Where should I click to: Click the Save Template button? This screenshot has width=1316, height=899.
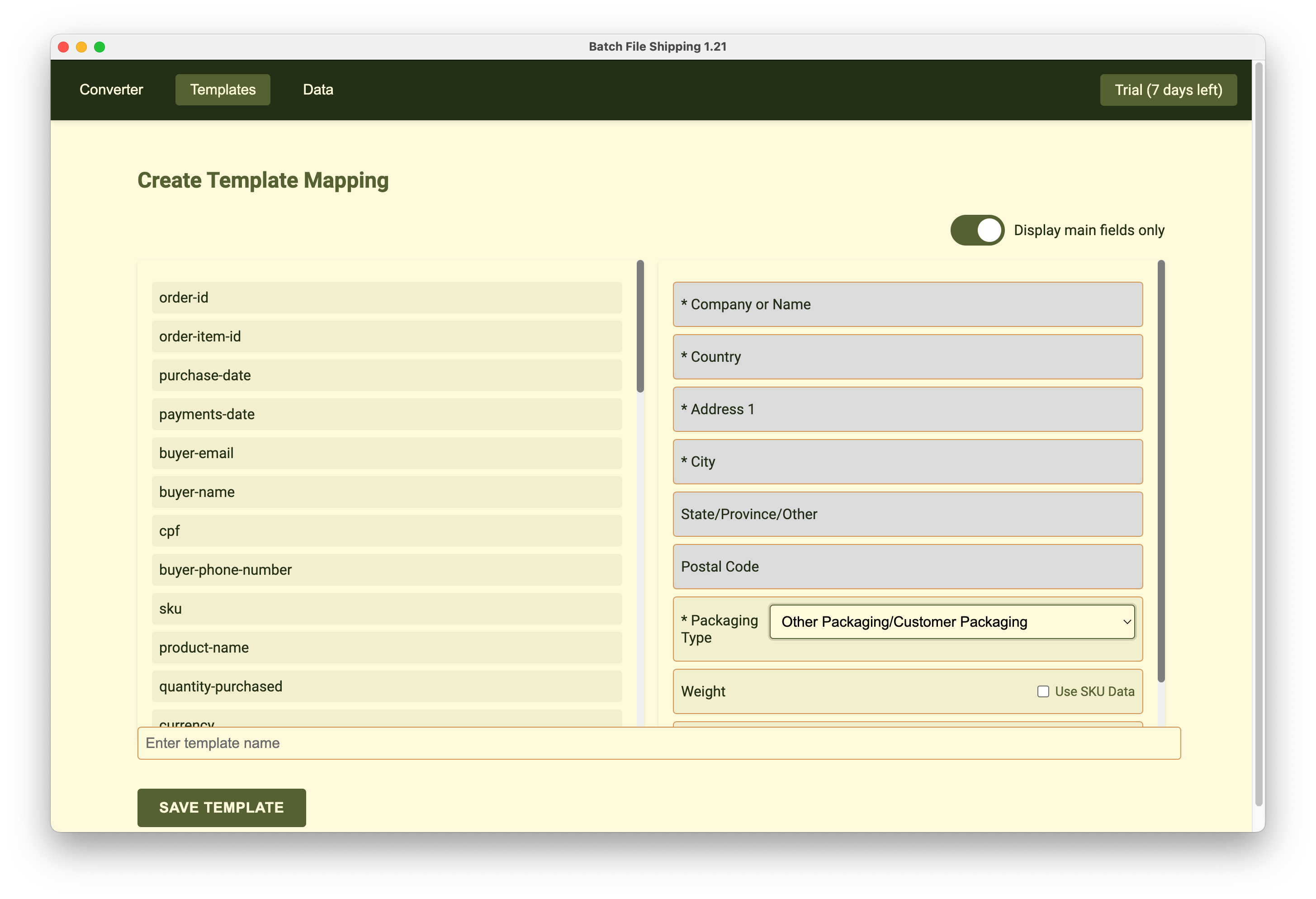point(221,808)
